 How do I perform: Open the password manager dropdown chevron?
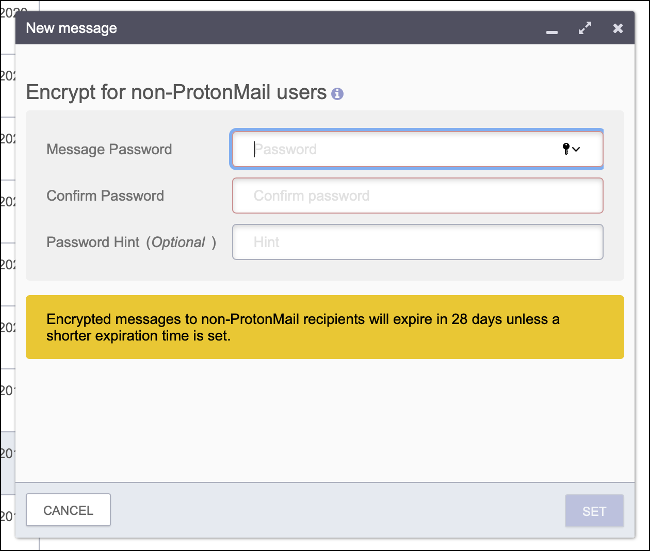tap(577, 150)
